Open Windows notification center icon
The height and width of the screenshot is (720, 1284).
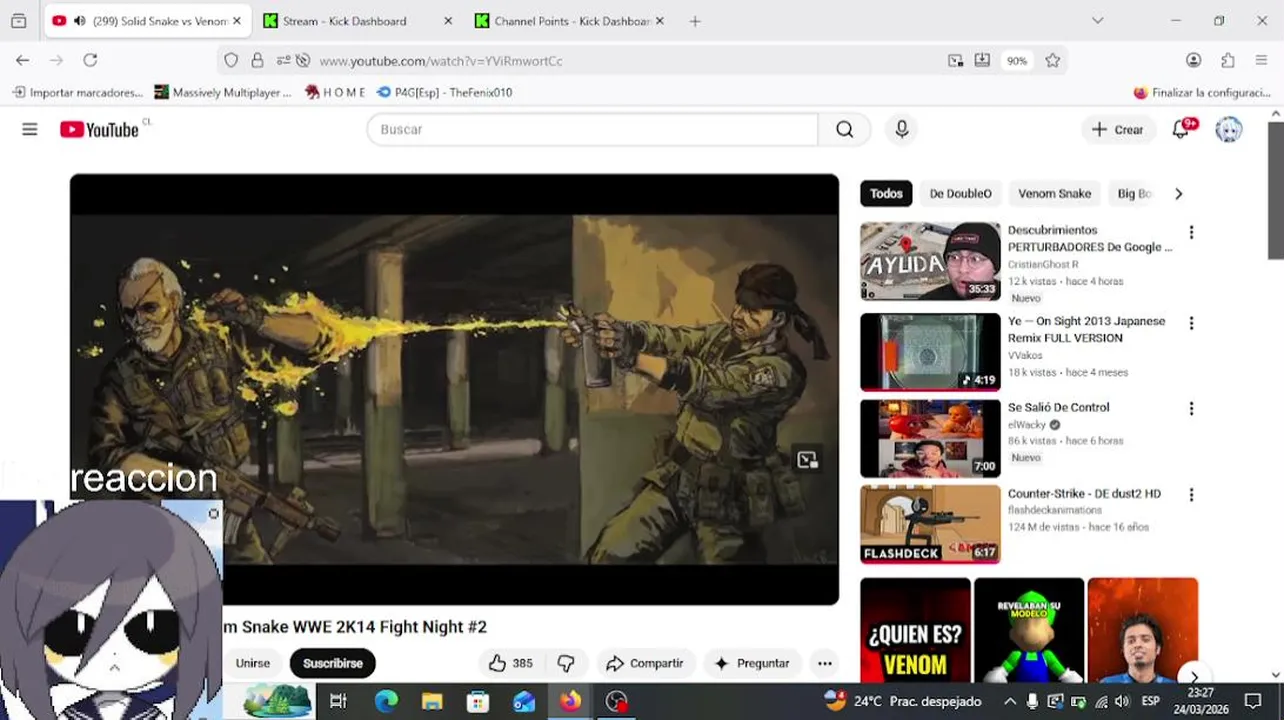coord(1253,702)
